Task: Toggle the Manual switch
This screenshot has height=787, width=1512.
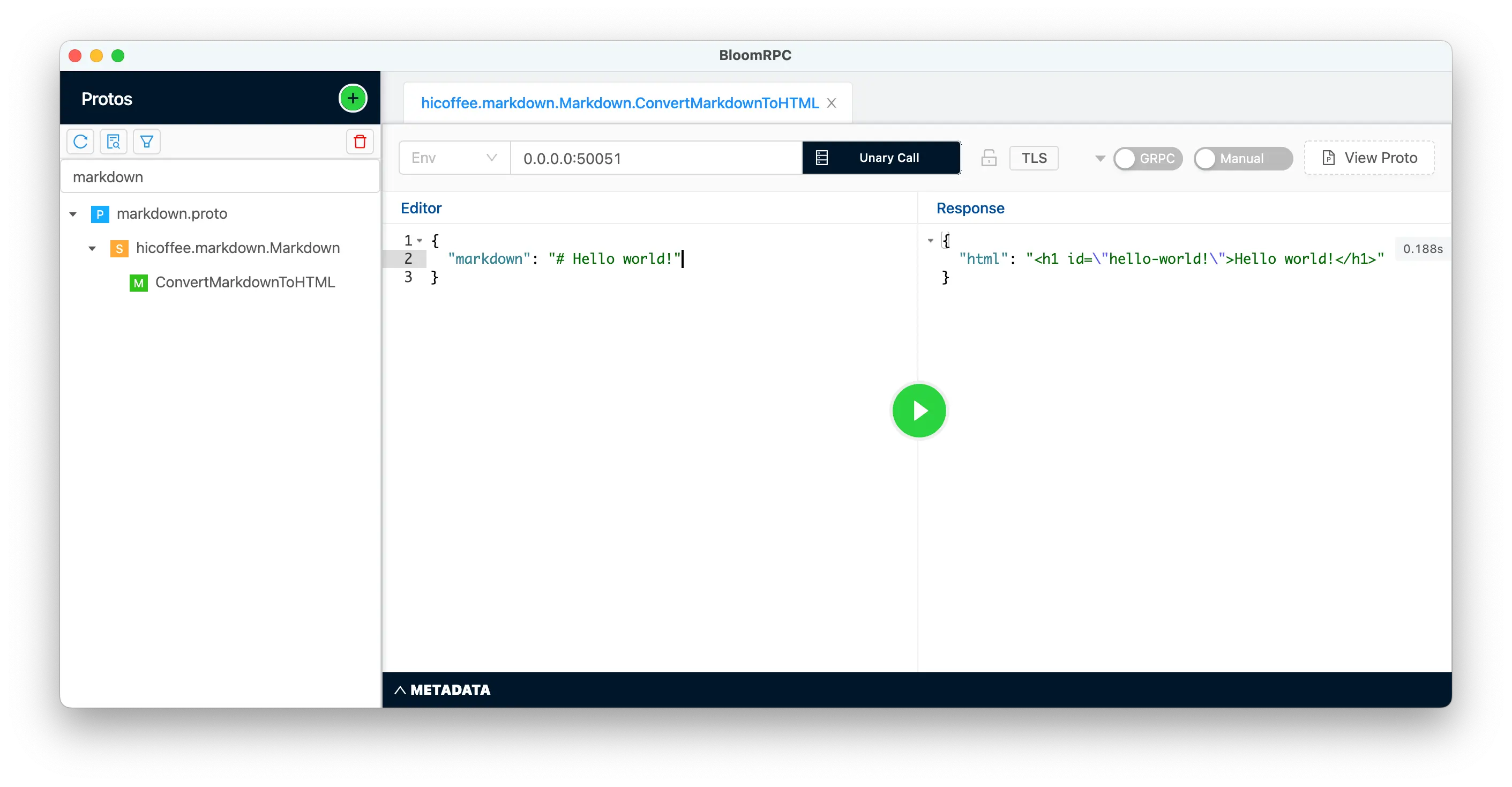Action: [x=1242, y=158]
